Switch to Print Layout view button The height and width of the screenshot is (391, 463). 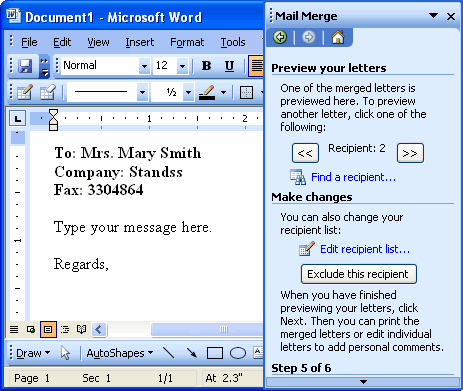pos(48,330)
